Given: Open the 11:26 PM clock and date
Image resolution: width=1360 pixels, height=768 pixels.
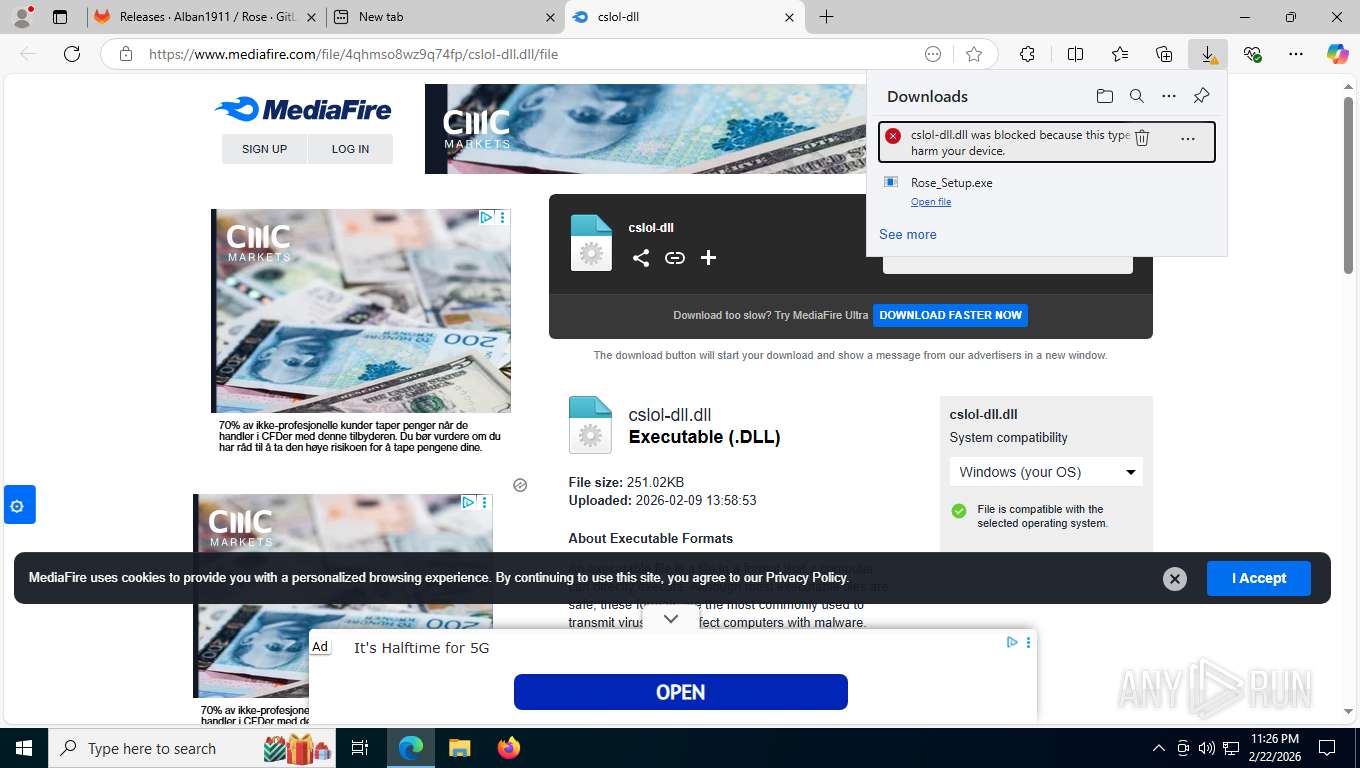Looking at the screenshot, I should 1274,748.
